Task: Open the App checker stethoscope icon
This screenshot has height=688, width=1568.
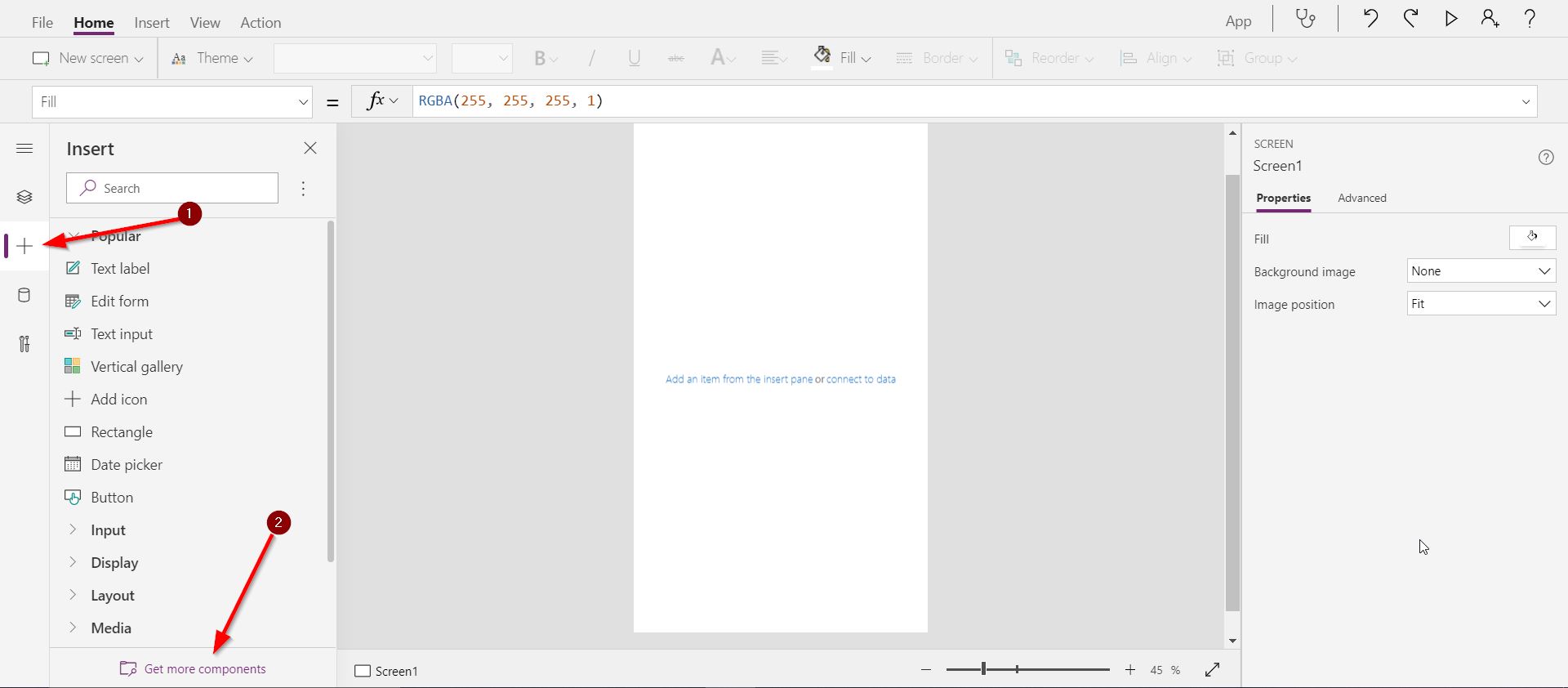Action: point(1306,19)
